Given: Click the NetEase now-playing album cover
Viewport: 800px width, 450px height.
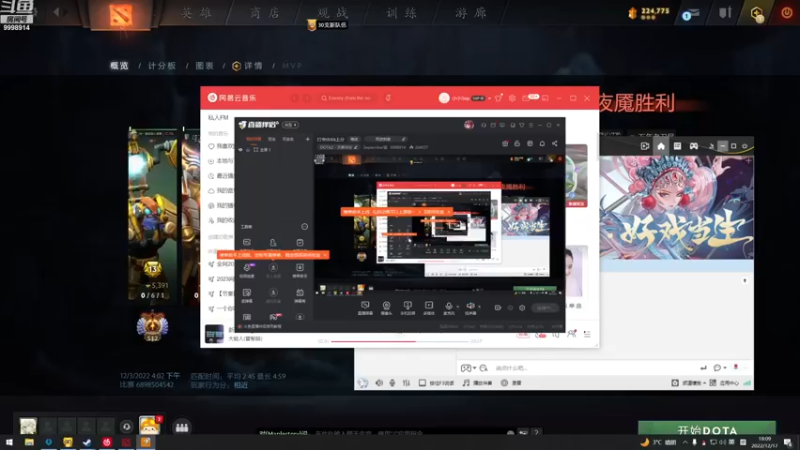Looking at the screenshot, I should click(x=214, y=334).
